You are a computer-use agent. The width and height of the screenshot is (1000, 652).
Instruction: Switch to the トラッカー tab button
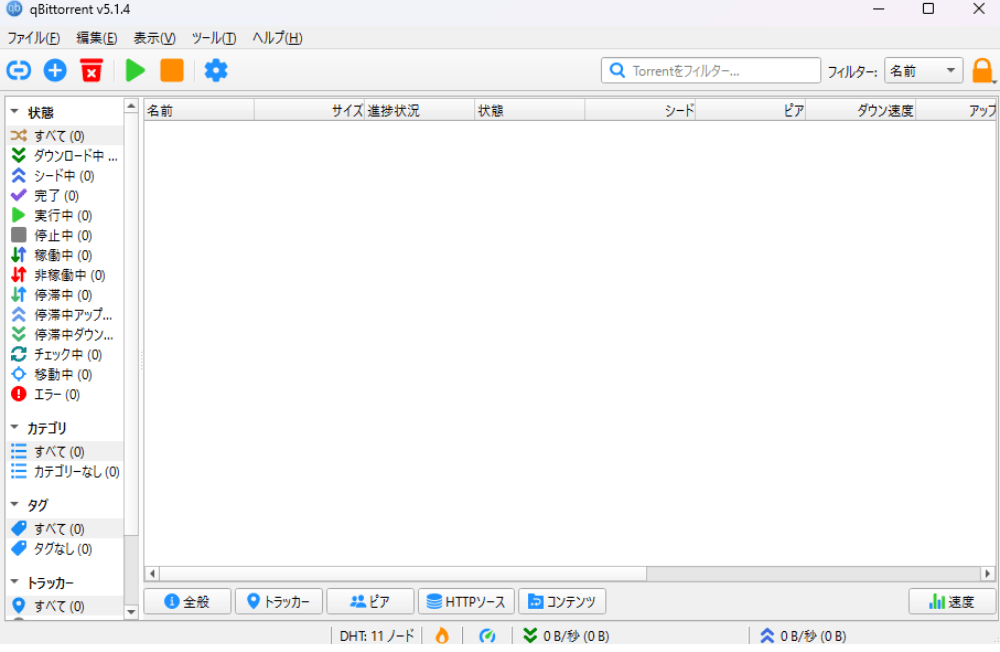[278, 601]
